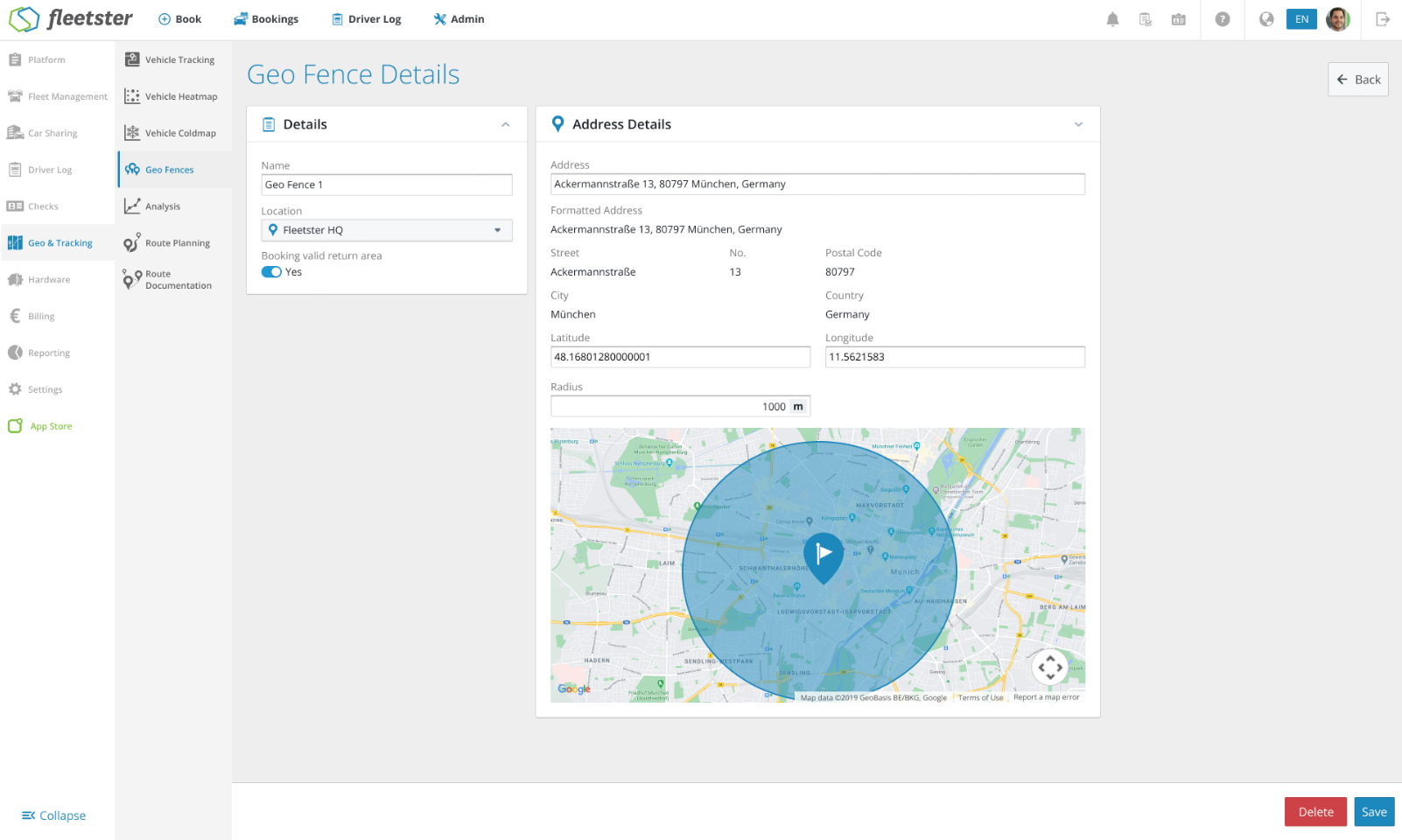
Task: Open Vehicle Coldmap from sidebar
Action: (x=172, y=133)
